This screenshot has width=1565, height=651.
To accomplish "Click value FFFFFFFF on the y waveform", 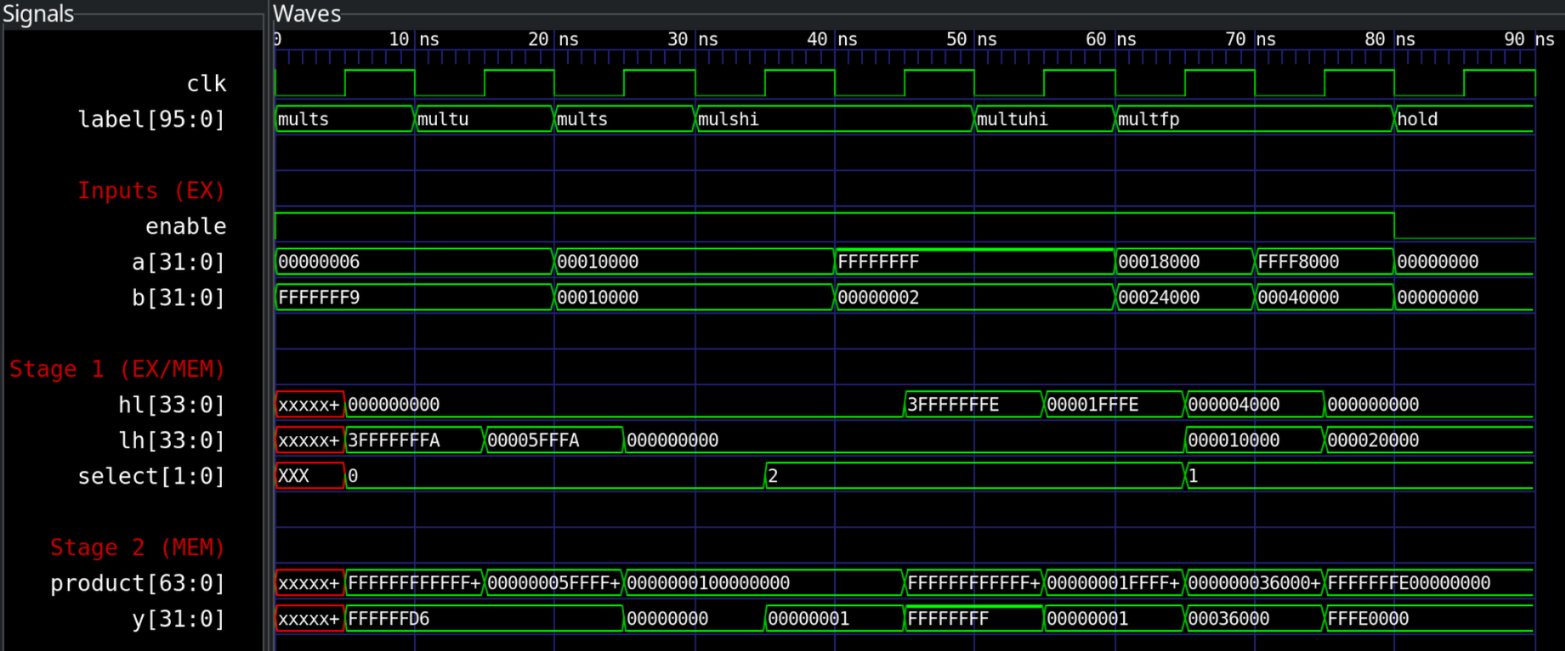I will (x=974, y=619).
